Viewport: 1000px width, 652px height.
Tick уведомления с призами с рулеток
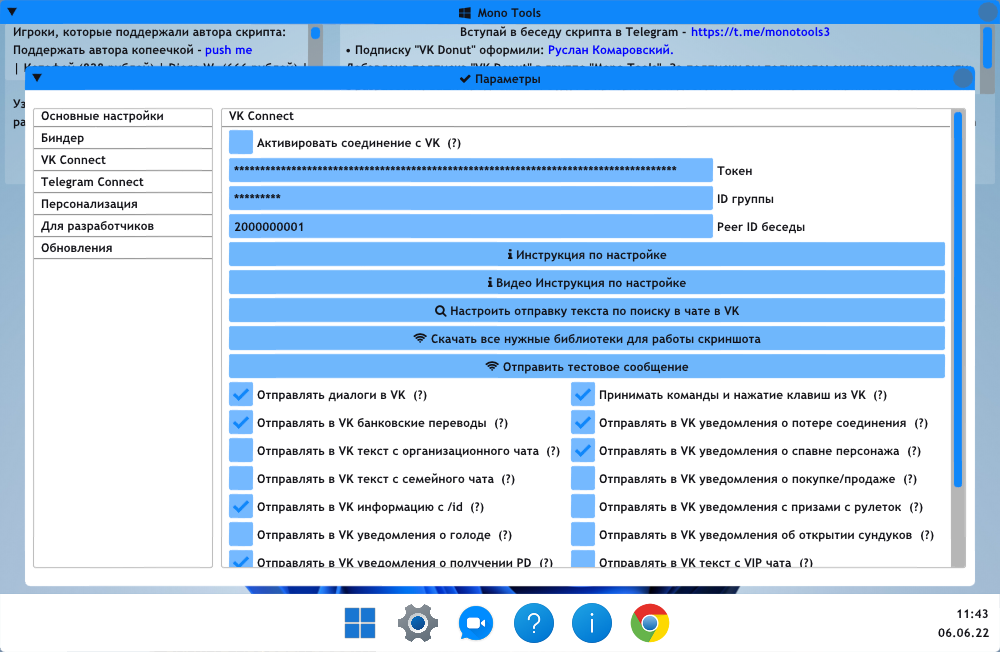[583, 507]
